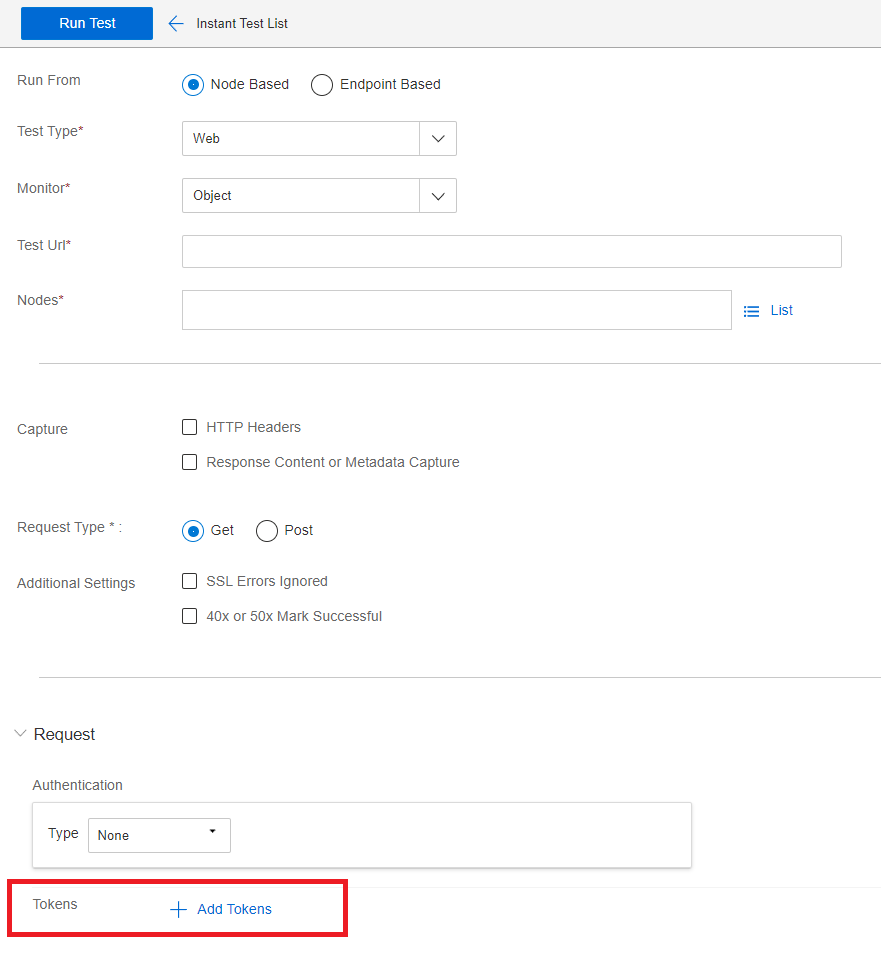This screenshot has width=881, height=963.
Task: Enable HTTP Headers capture checkbox
Action: pyautogui.click(x=190, y=427)
